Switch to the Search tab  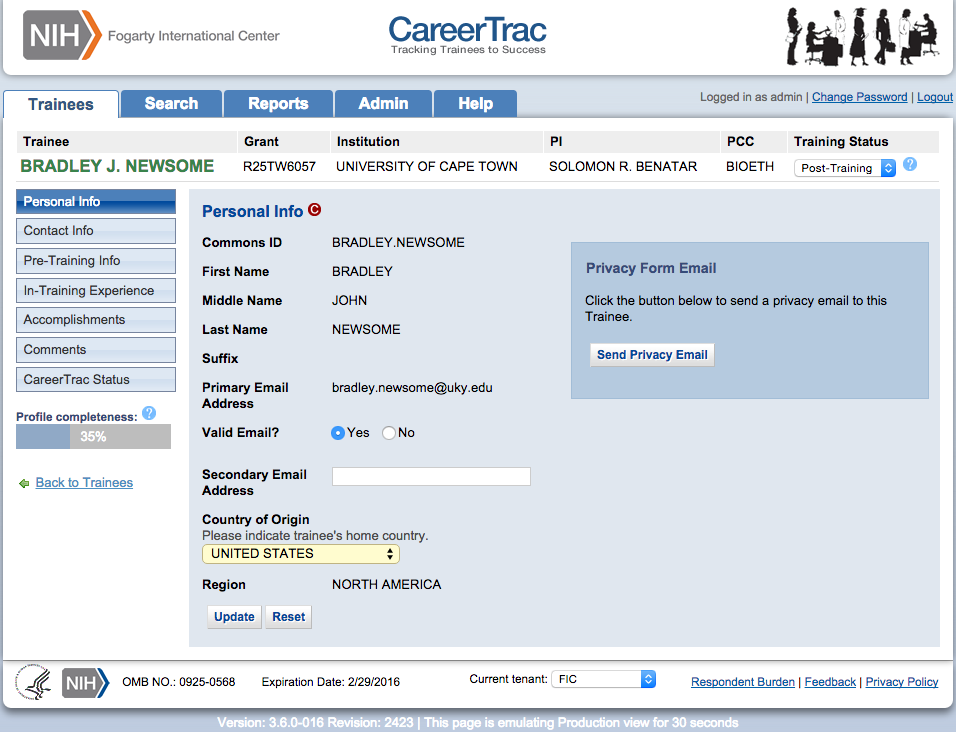[x=171, y=104]
